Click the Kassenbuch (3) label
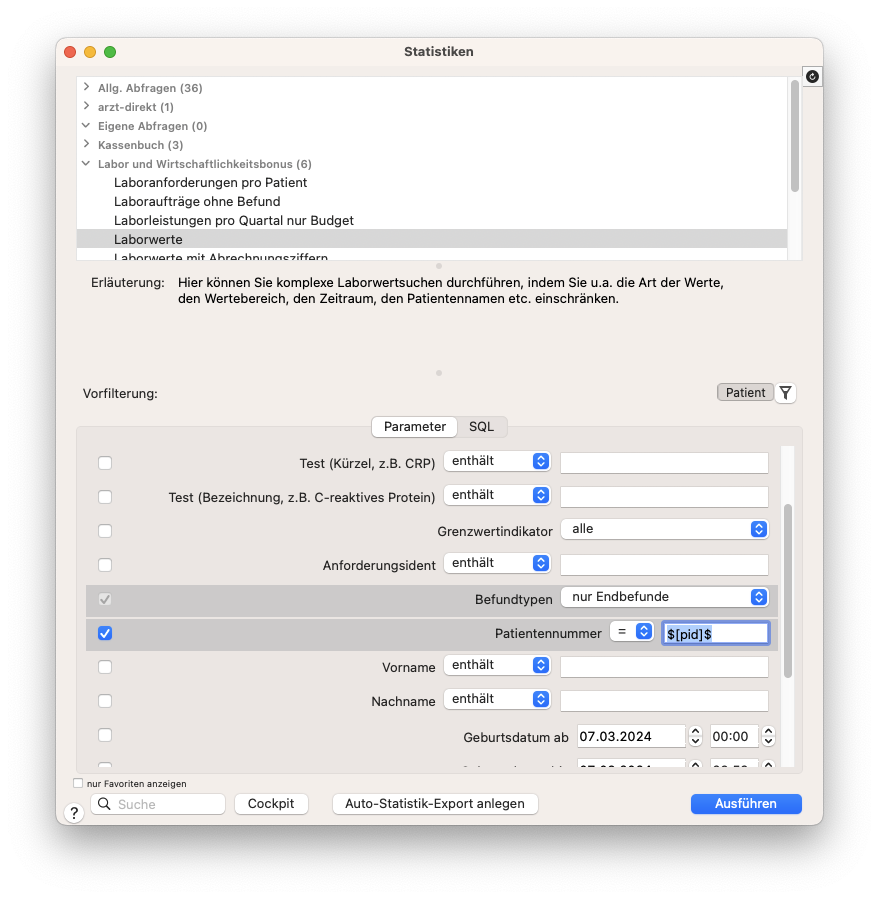The width and height of the screenshot is (879, 899). (x=140, y=144)
